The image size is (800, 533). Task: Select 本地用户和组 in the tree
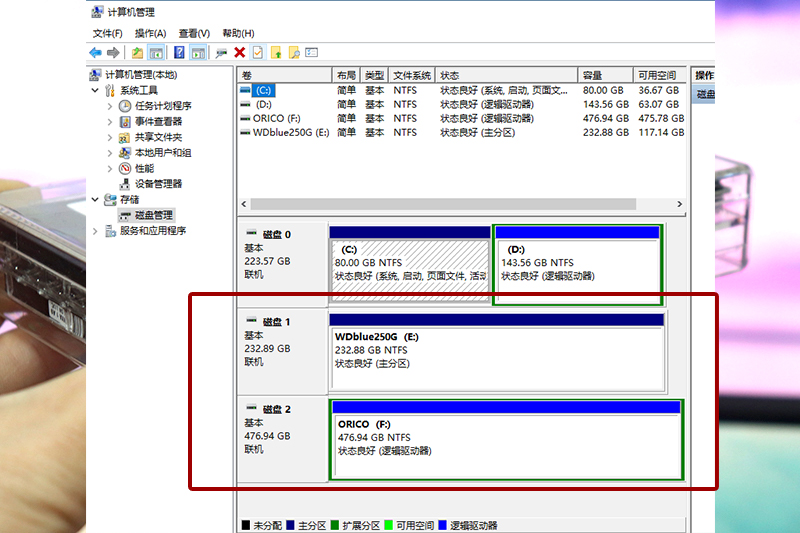point(163,153)
